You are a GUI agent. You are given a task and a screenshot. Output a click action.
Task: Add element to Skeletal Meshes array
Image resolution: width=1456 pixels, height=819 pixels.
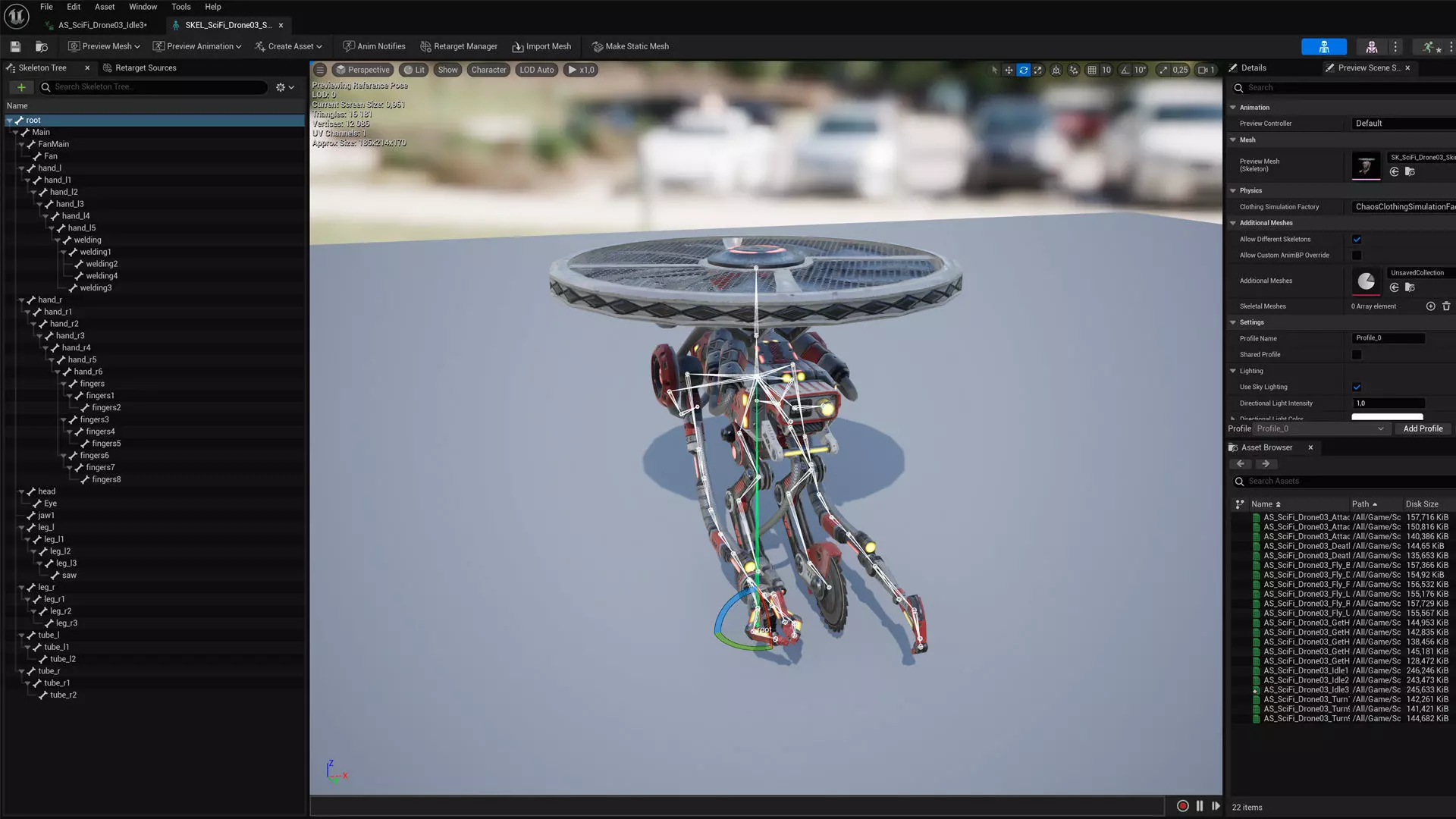click(x=1430, y=306)
